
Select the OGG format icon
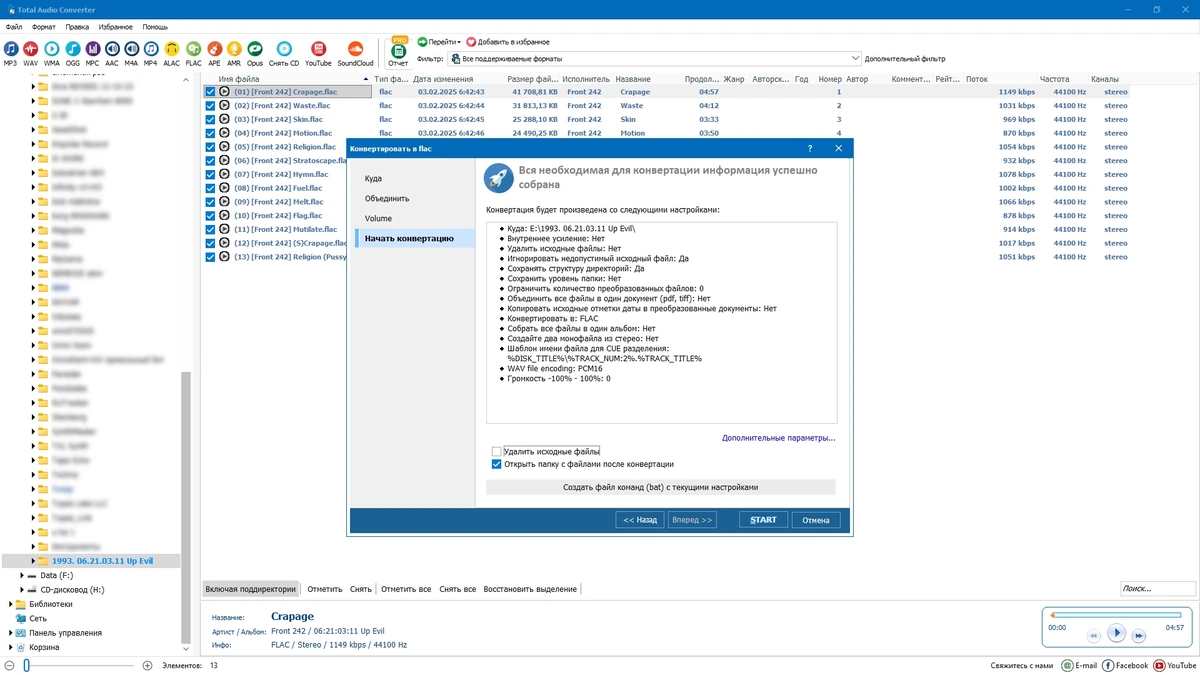tap(73, 48)
